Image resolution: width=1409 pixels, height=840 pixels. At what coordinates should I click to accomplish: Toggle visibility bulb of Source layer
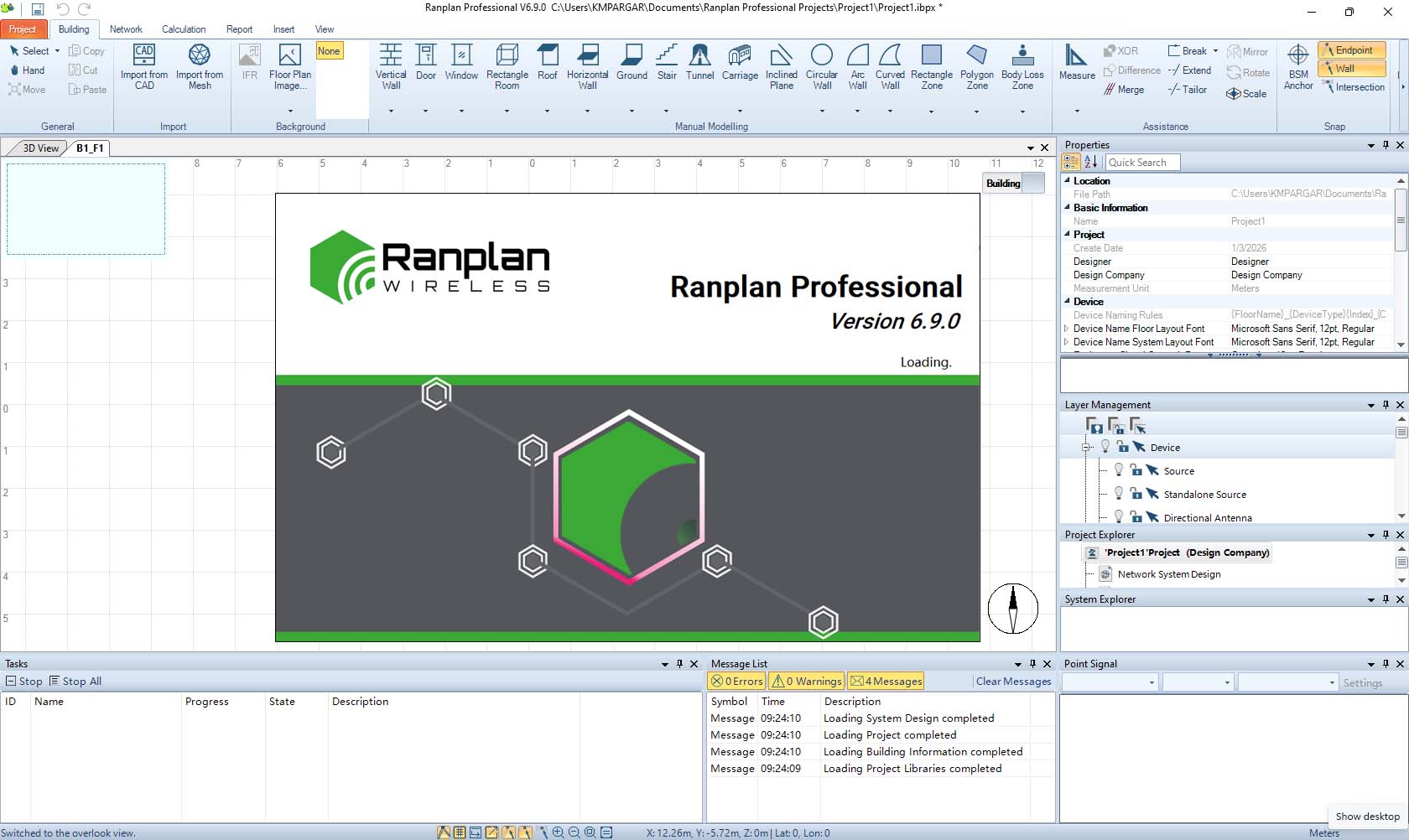pos(1119,470)
